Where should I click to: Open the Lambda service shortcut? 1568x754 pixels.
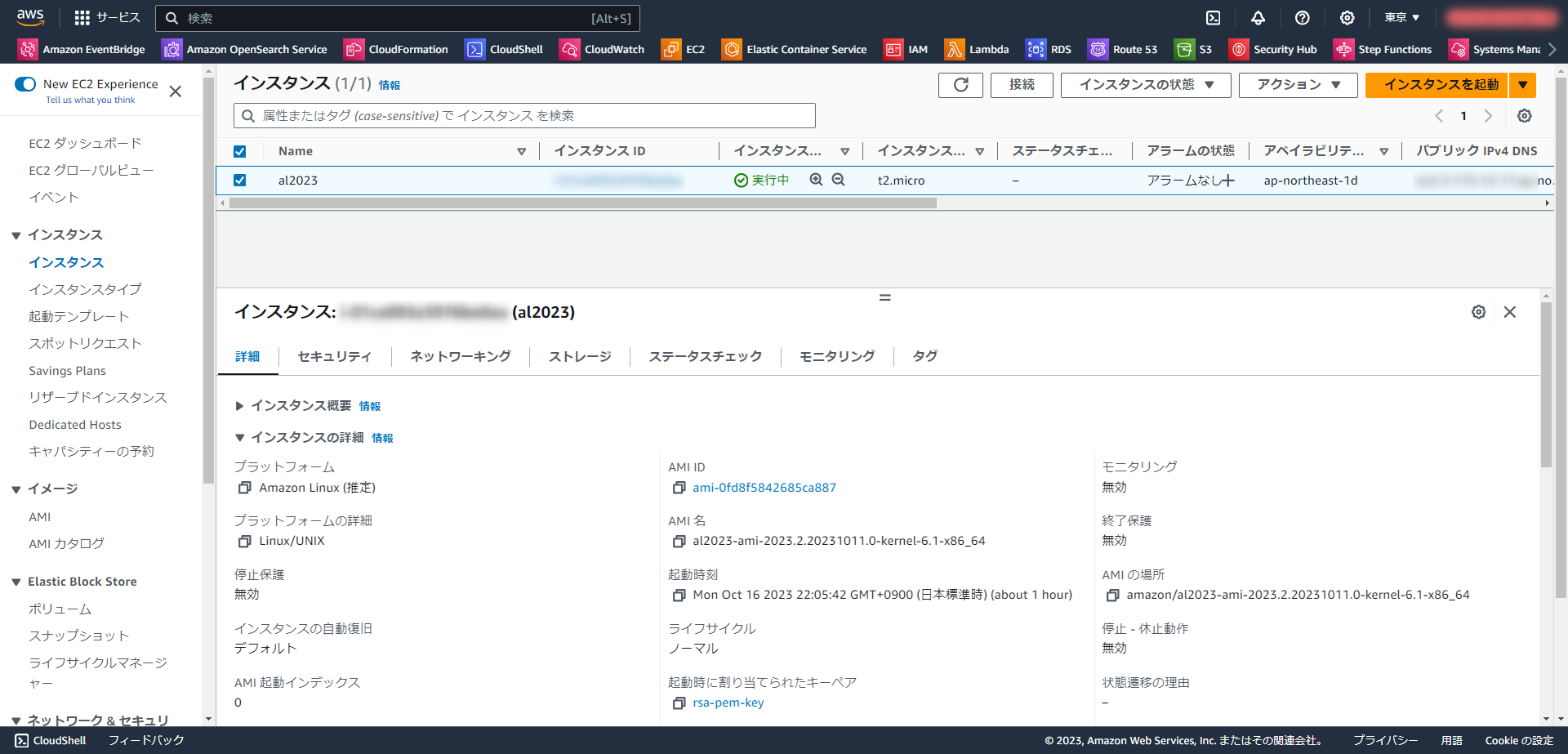(x=977, y=50)
